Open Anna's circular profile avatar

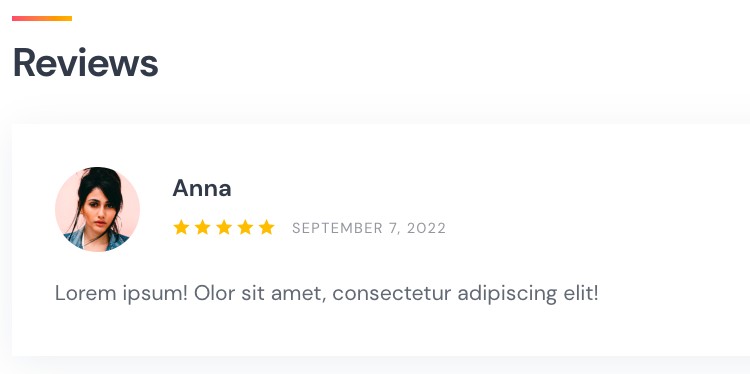click(x=97, y=209)
